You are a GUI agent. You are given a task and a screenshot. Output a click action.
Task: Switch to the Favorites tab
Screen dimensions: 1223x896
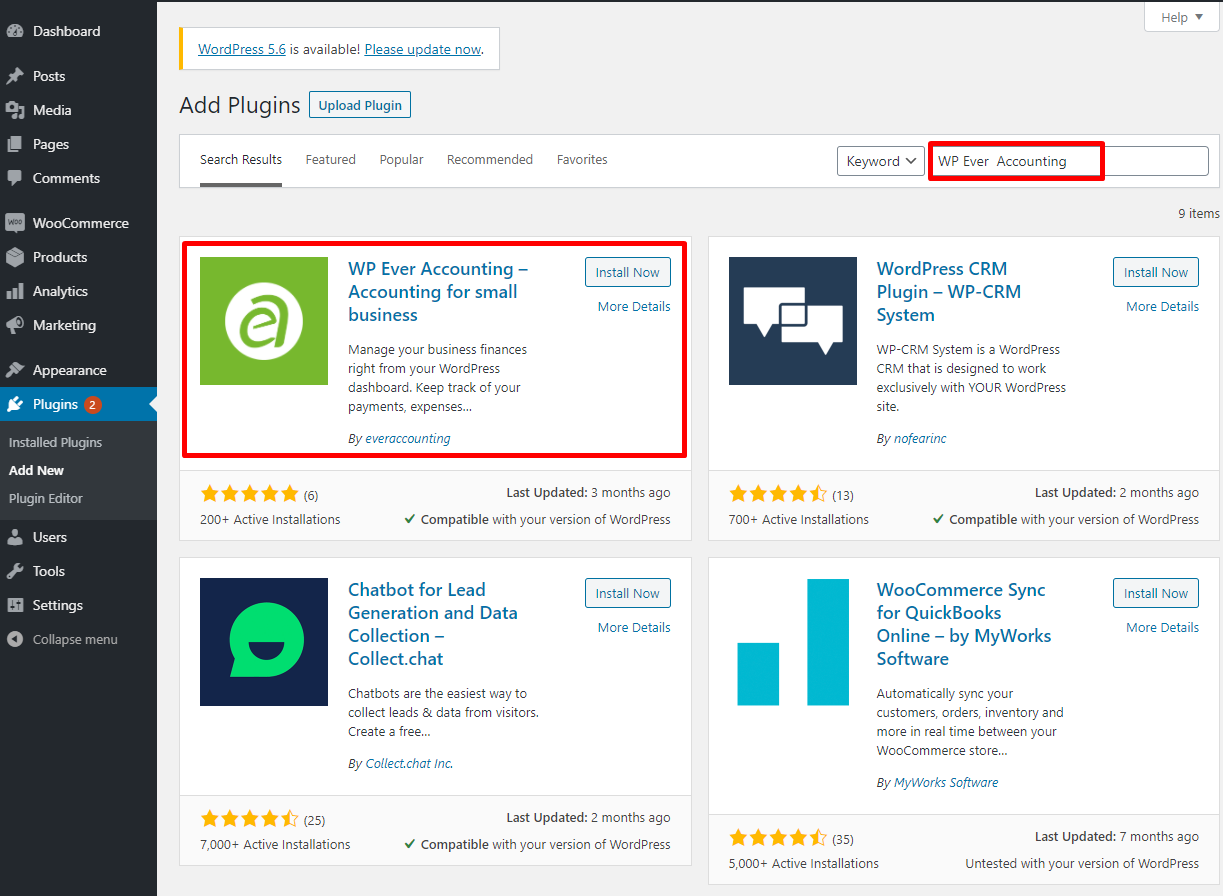(x=582, y=160)
